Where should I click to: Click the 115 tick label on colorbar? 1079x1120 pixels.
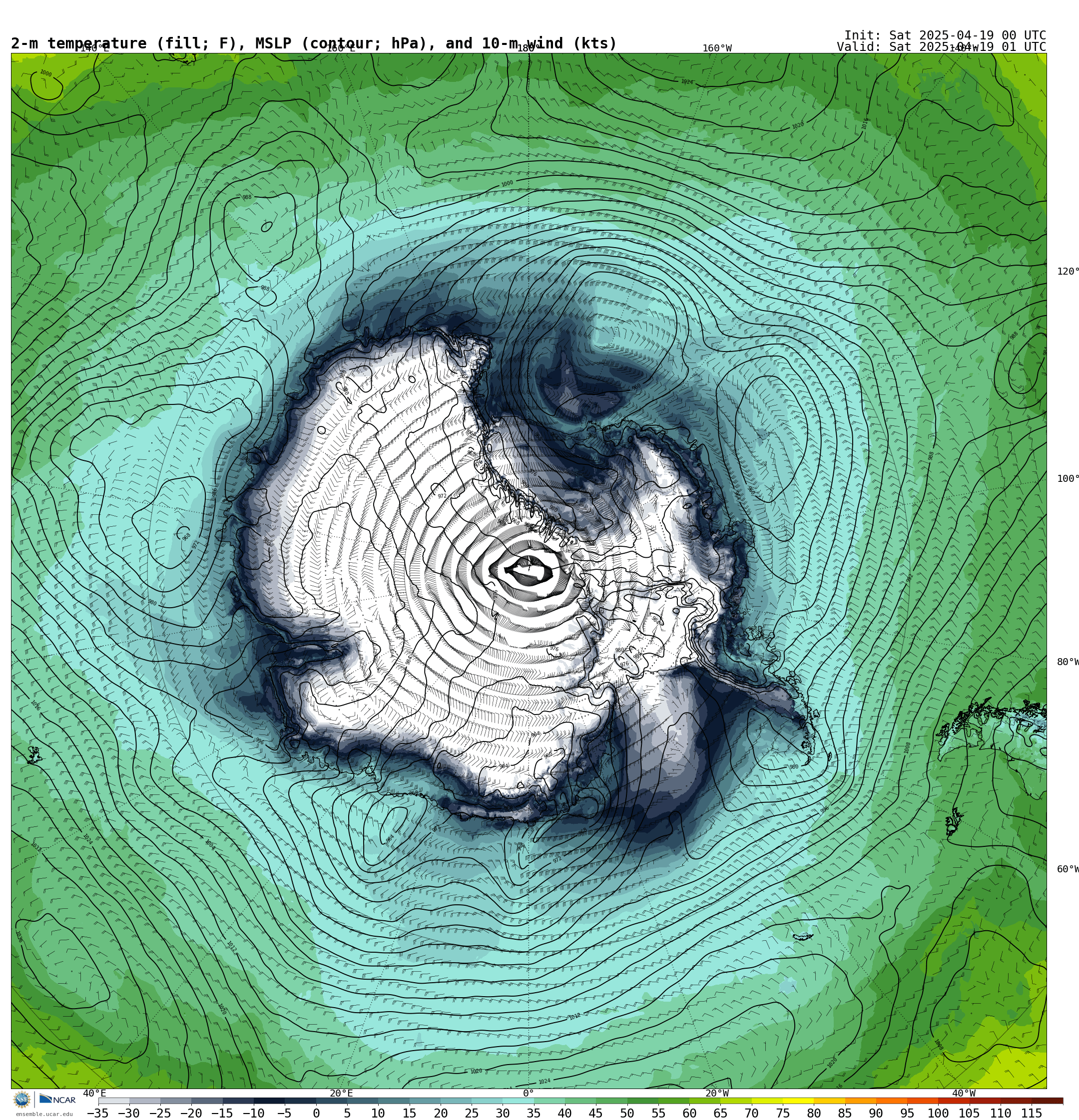tap(1032, 1113)
